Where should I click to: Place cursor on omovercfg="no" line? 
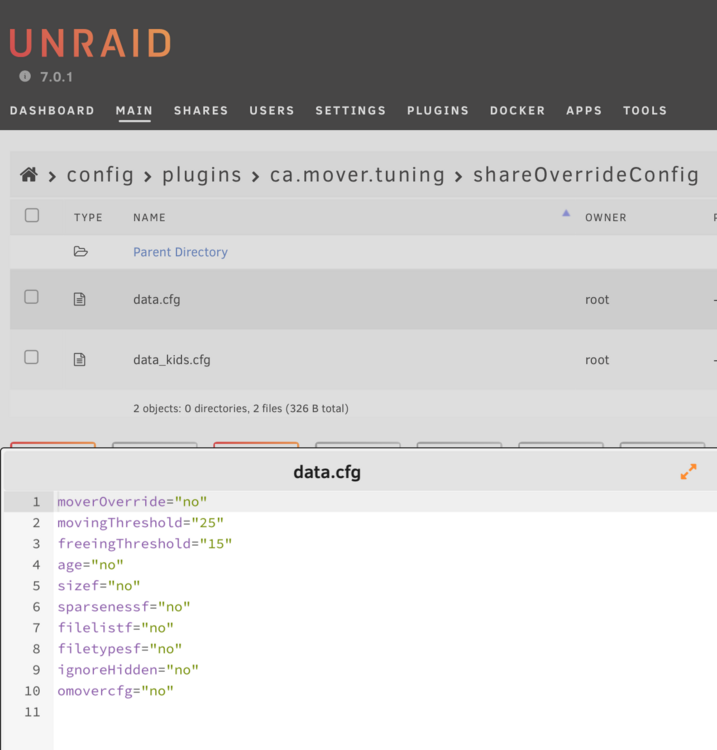[115, 691]
